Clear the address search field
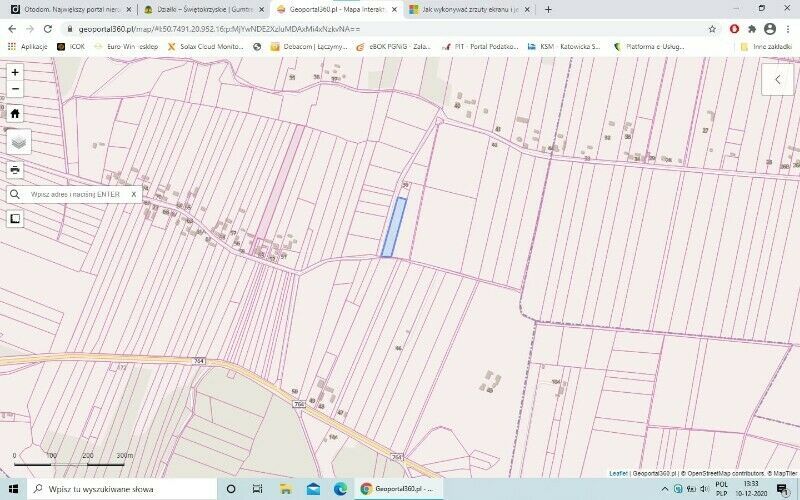Screen dimensions: 800x500 134,195
